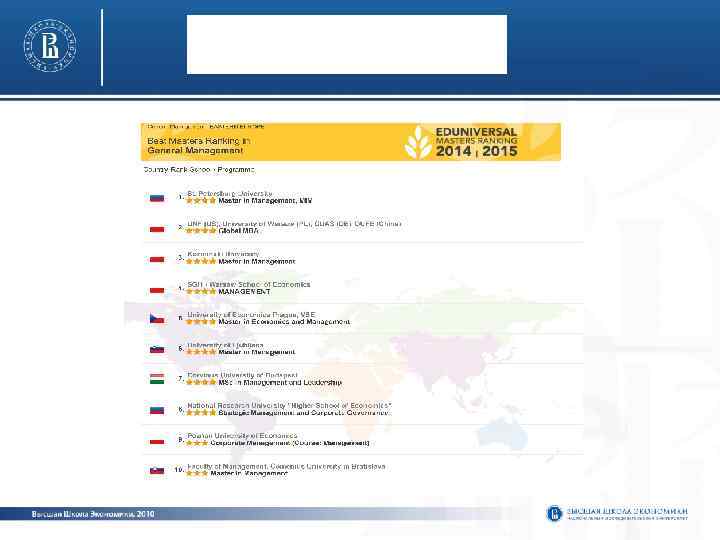Click the empty white title box in header
The height and width of the screenshot is (540, 720).
pyautogui.click(x=347, y=44)
